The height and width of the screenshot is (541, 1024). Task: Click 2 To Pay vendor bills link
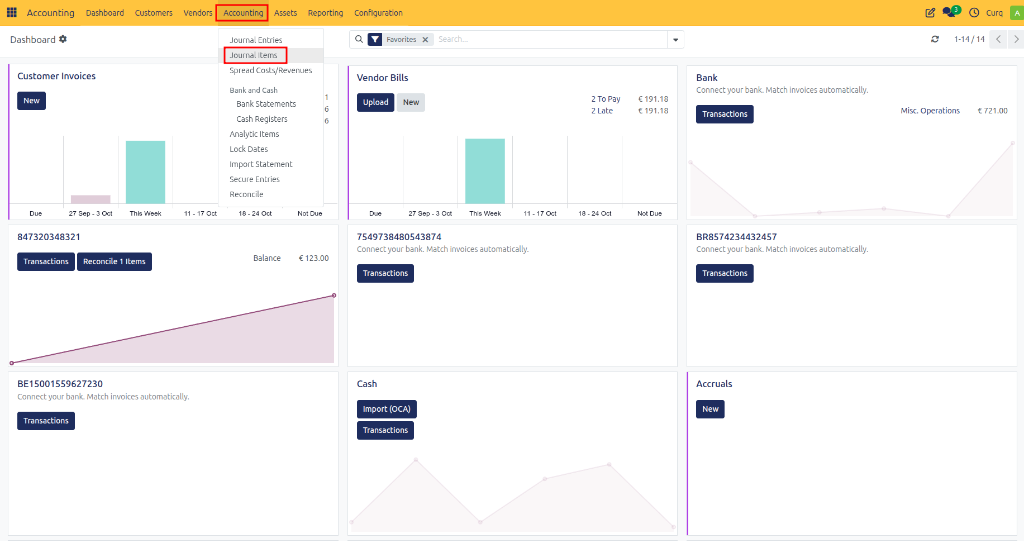(605, 99)
